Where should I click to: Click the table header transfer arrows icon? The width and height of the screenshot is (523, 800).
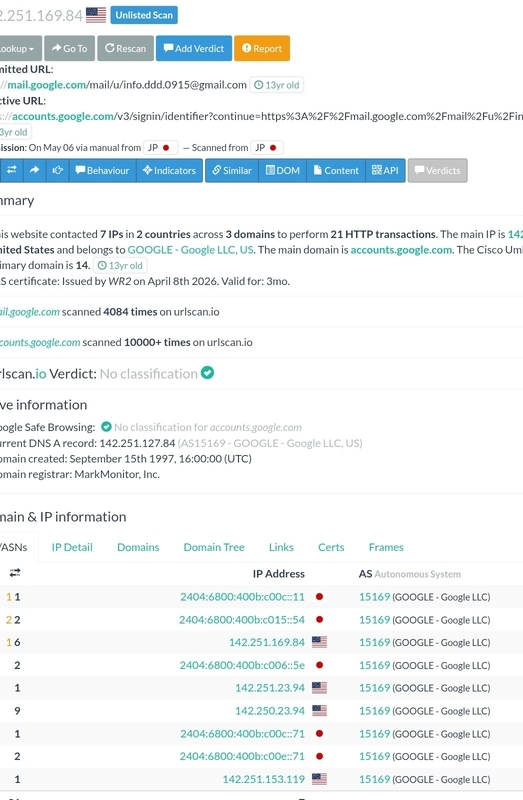tap(15, 573)
